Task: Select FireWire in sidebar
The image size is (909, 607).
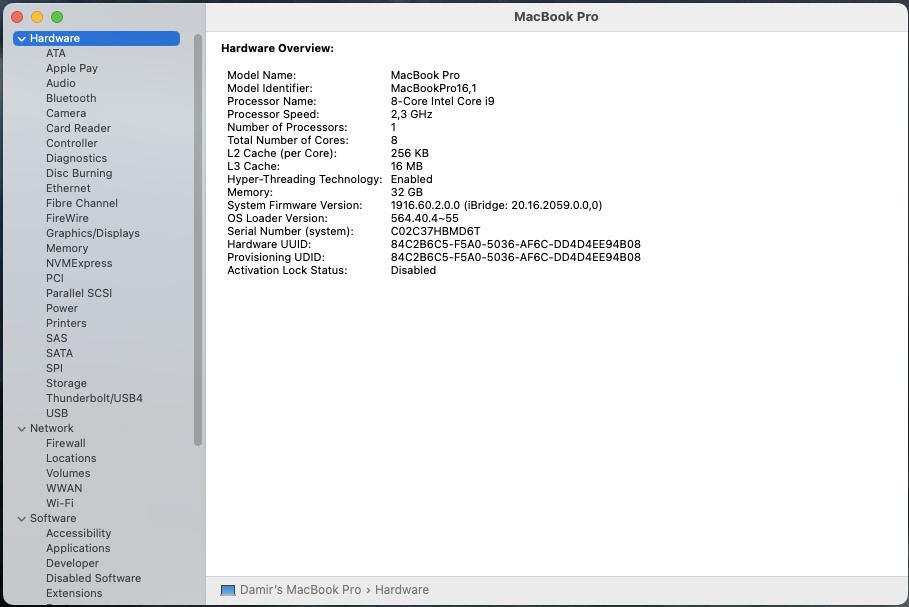Action: tap(67, 219)
